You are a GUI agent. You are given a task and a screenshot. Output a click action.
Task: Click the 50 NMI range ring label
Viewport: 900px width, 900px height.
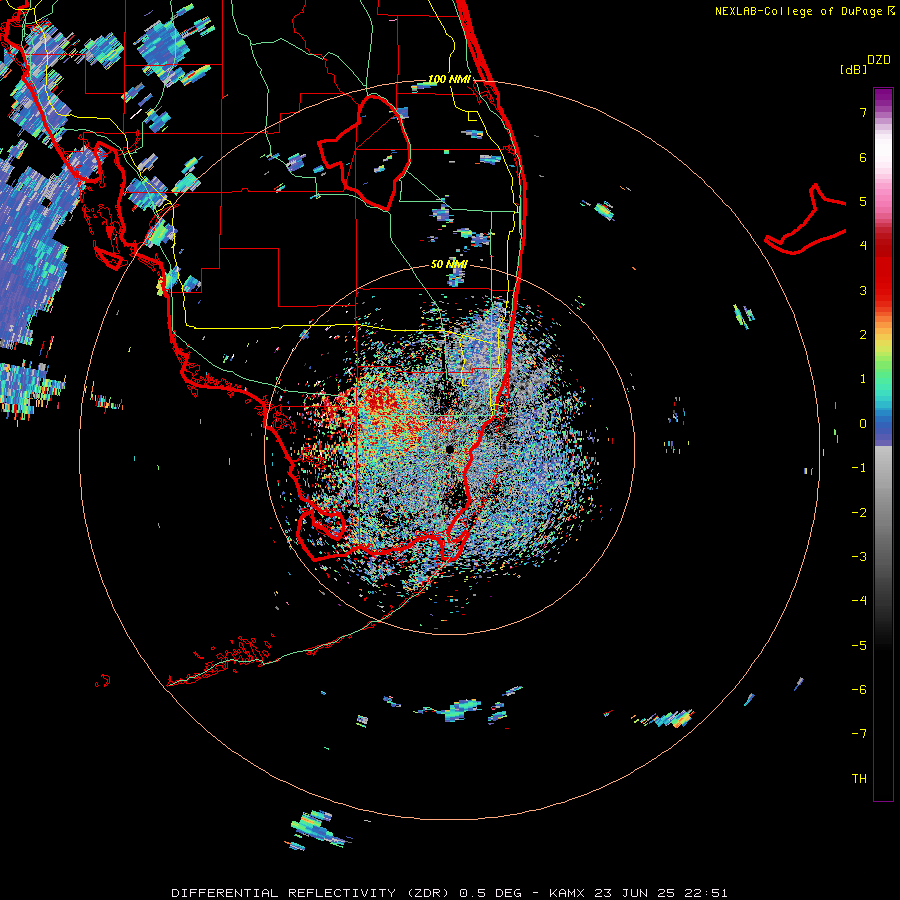click(x=449, y=264)
